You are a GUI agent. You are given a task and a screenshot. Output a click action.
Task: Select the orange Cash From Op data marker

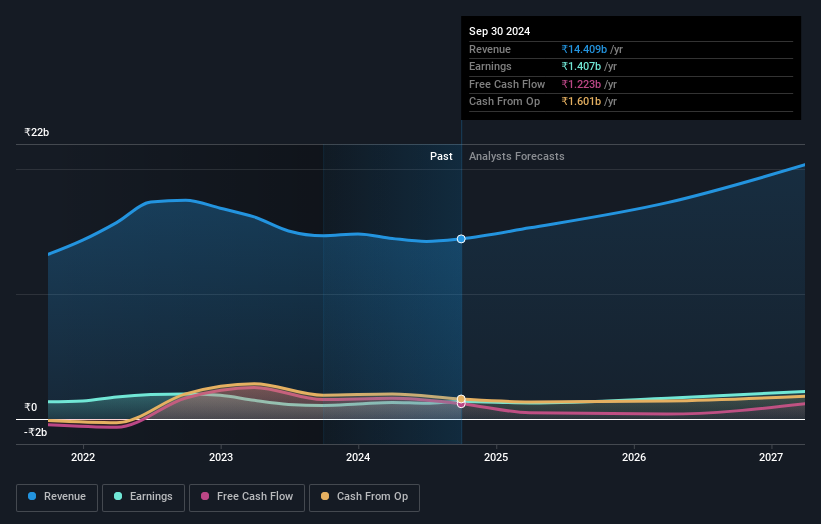pyautogui.click(x=461, y=399)
